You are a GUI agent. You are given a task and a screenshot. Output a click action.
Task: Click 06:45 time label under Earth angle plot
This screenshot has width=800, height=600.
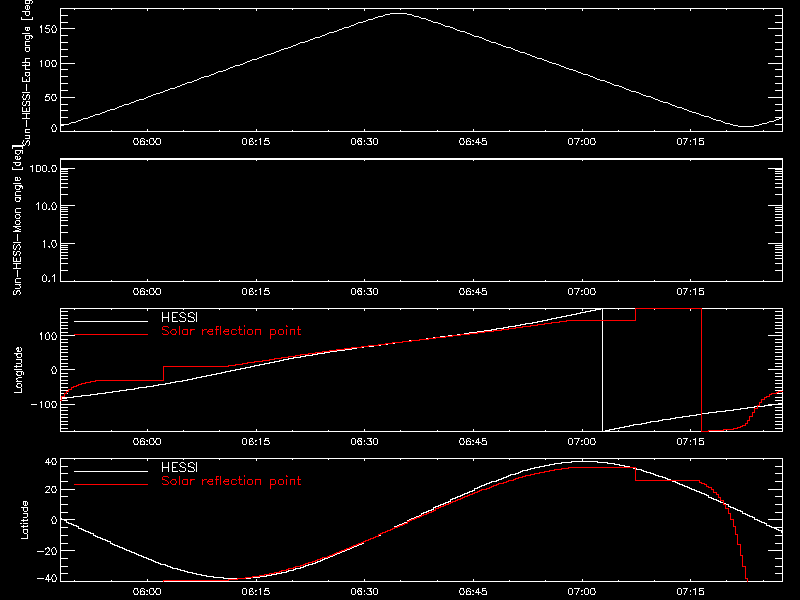pos(473,141)
